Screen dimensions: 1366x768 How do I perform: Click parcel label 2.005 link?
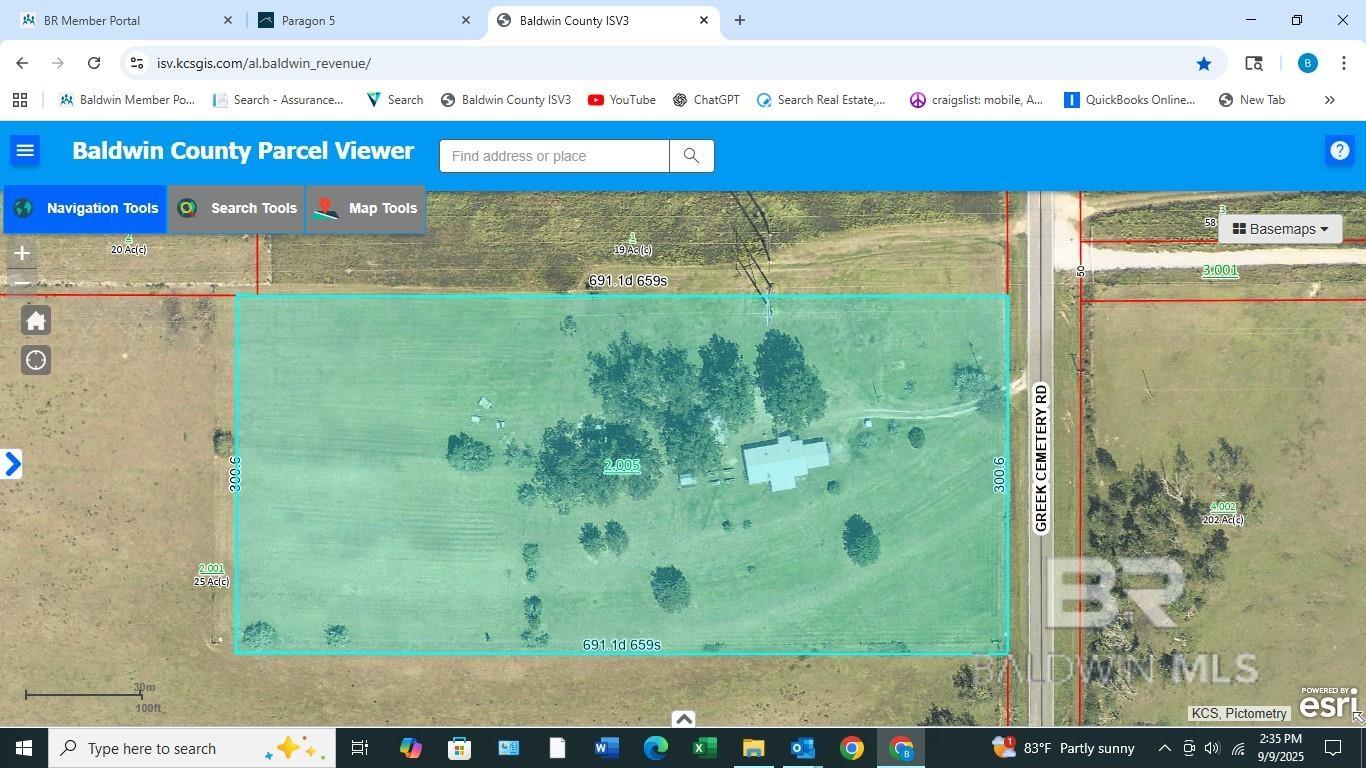pyautogui.click(x=622, y=465)
